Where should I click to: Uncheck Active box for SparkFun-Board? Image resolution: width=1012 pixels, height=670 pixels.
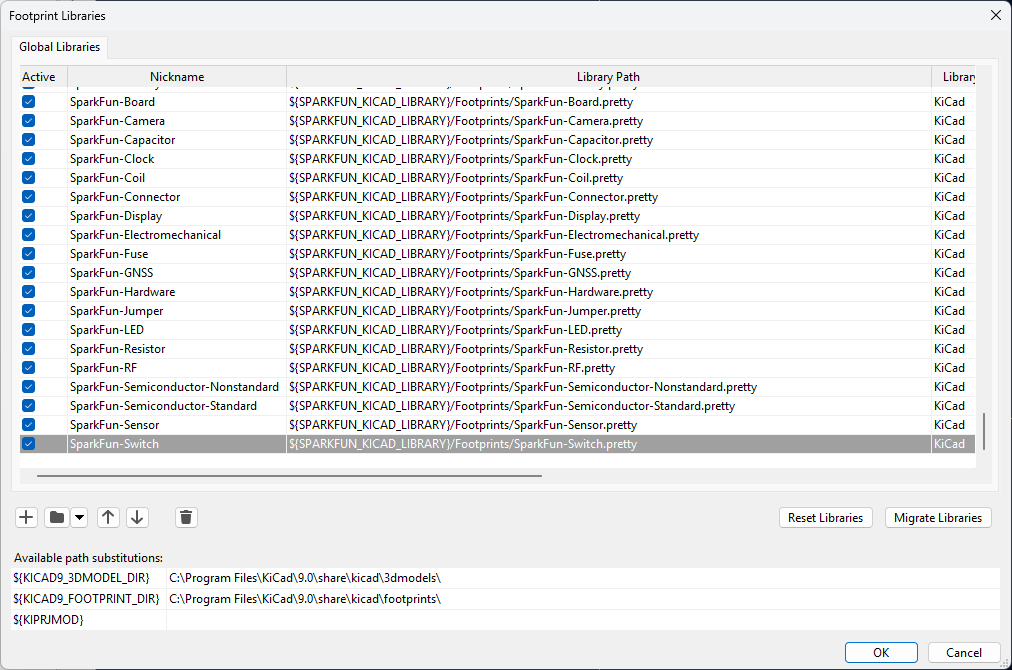(28, 102)
